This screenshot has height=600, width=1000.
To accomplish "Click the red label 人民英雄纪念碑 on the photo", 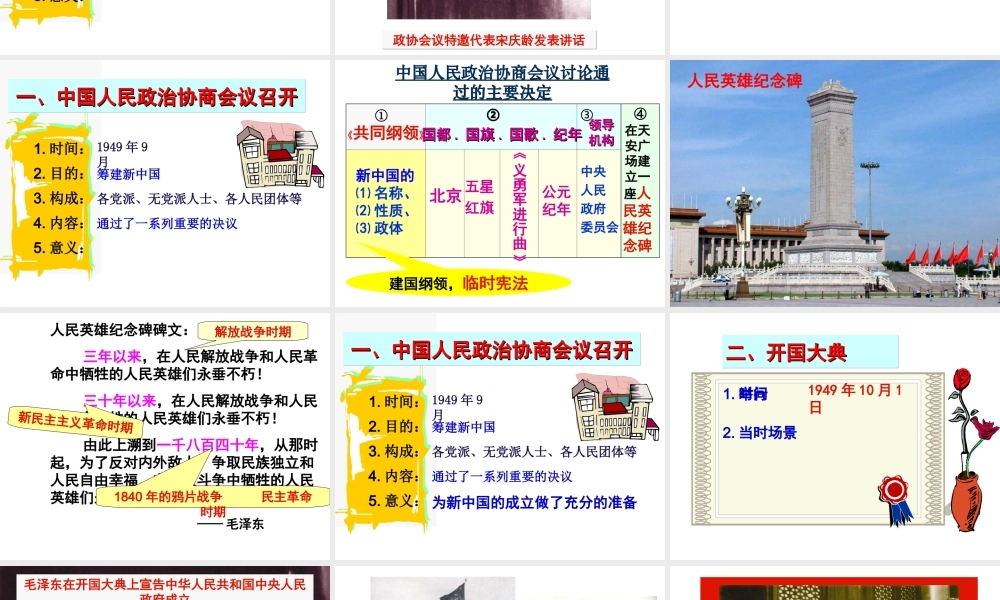I will (x=744, y=80).
